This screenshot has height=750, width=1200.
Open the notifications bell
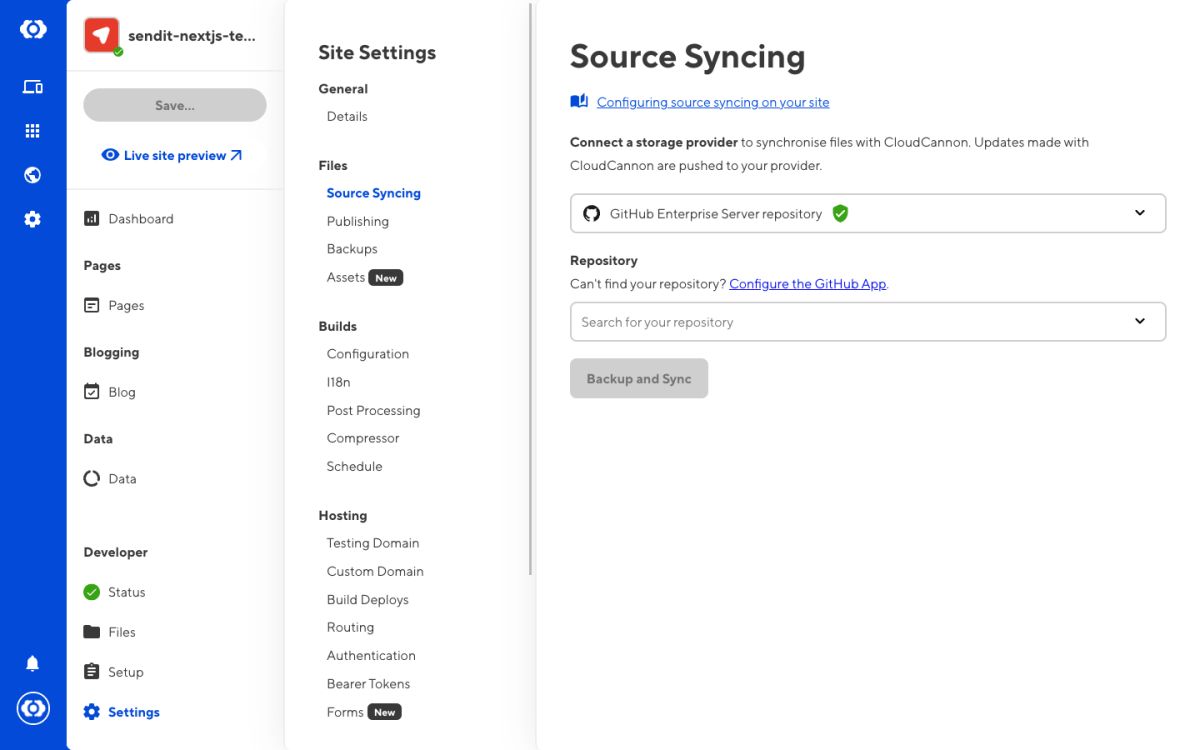click(x=33, y=664)
